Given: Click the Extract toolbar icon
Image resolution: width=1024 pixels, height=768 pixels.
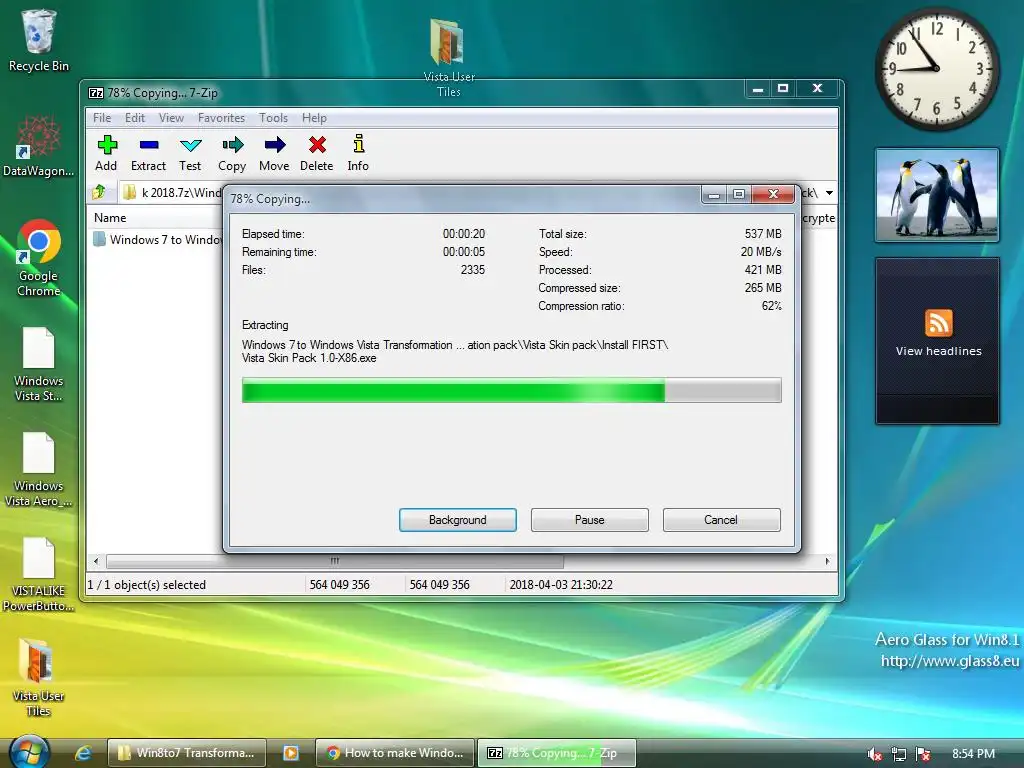Looking at the screenshot, I should pyautogui.click(x=148, y=153).
